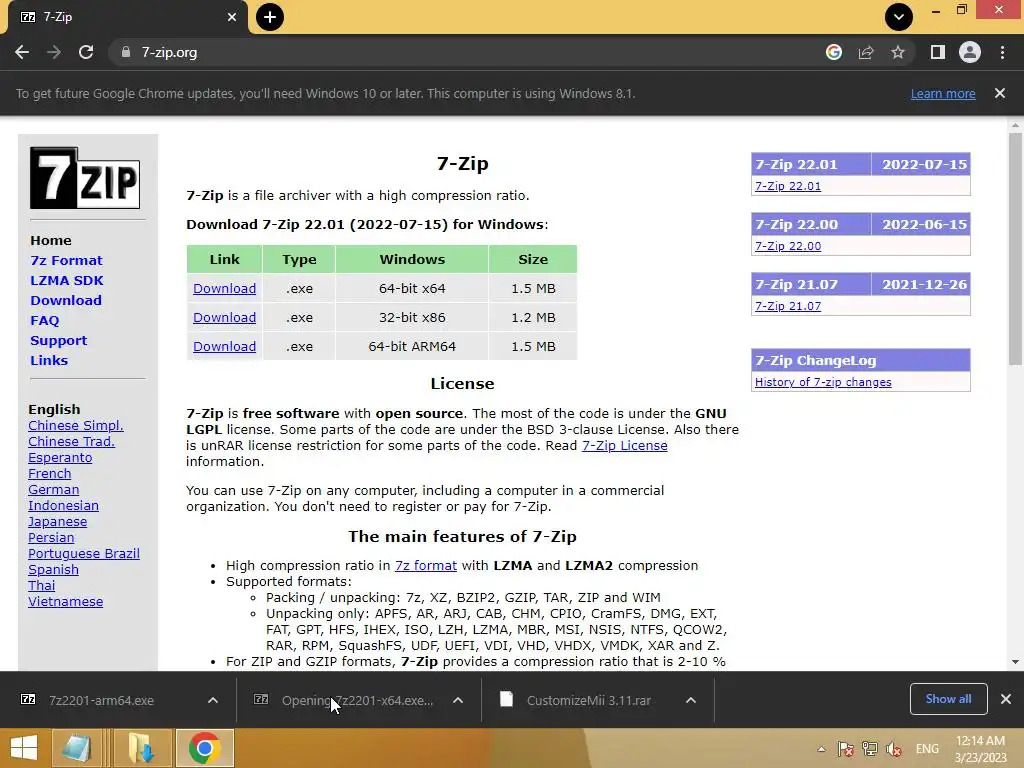Click the muted volume tray icon

click(x=894, y=749)
